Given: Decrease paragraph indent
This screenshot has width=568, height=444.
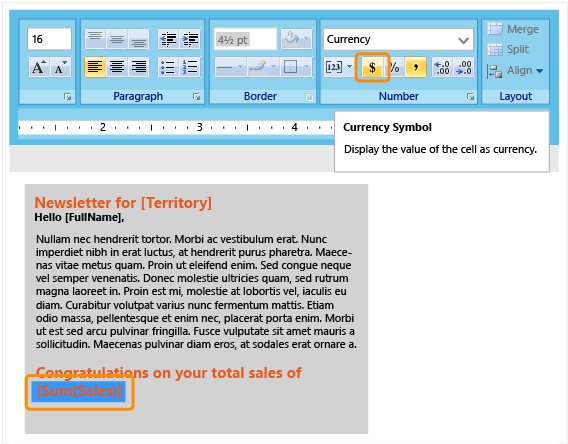Looking at the screenshot, I should point(168,39).
